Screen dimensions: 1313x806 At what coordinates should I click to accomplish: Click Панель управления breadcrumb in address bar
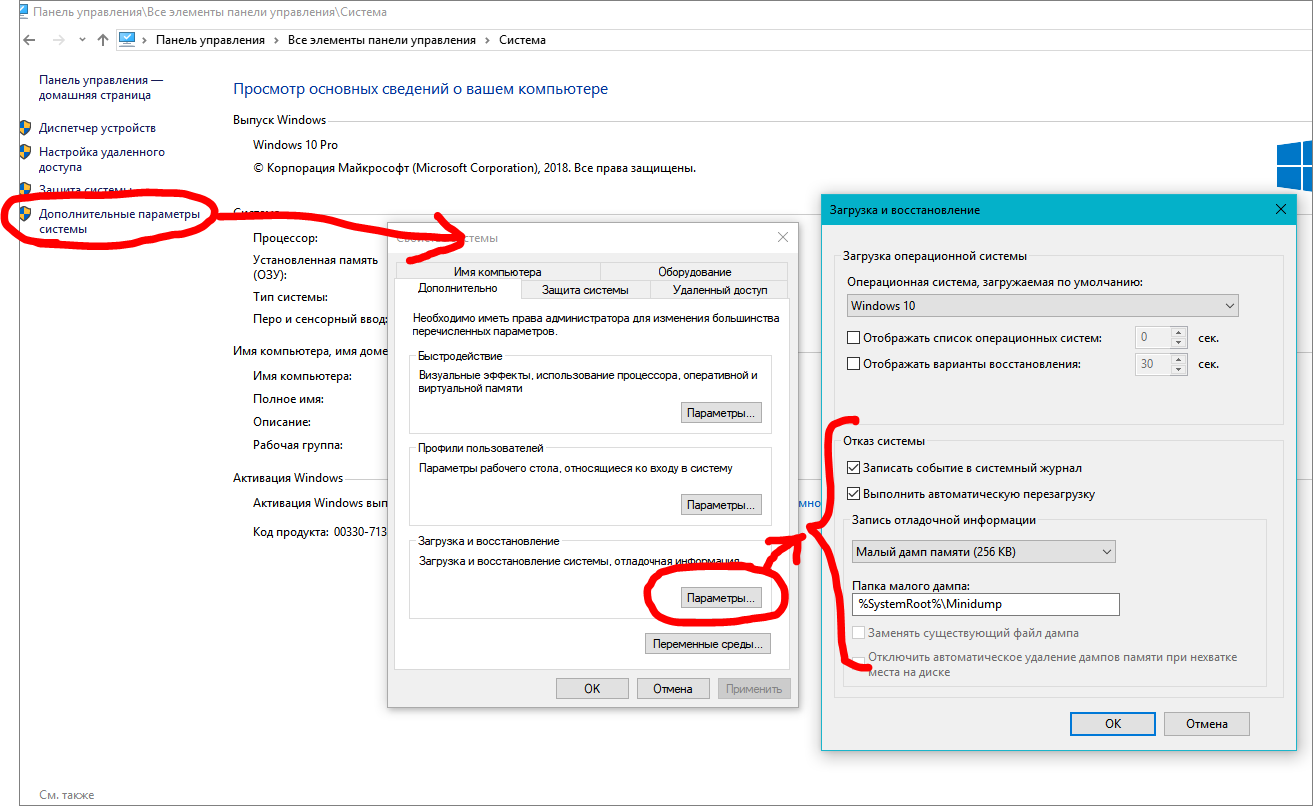[210, 40]
